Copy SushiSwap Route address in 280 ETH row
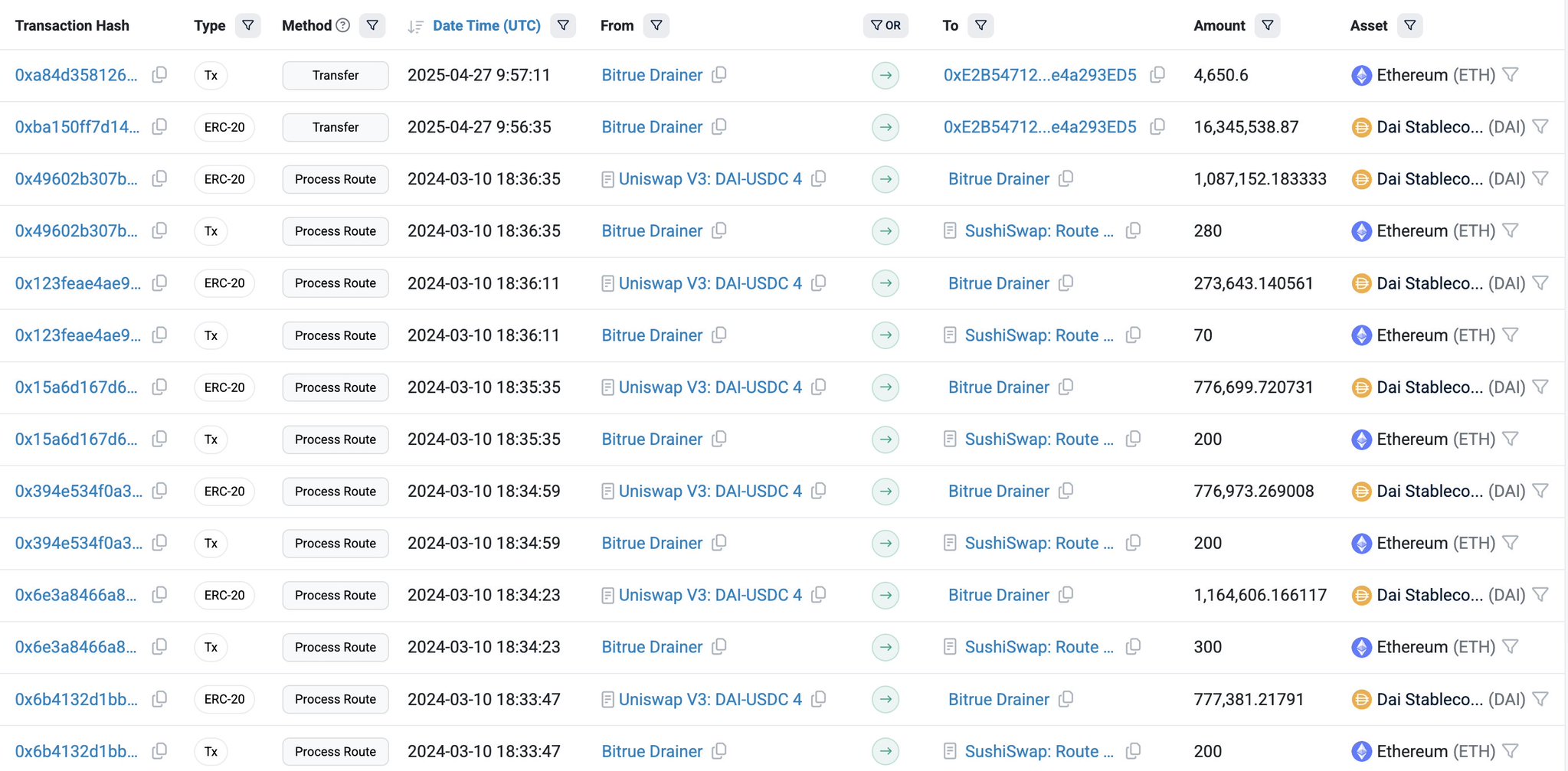 [x=1133, y=231]
